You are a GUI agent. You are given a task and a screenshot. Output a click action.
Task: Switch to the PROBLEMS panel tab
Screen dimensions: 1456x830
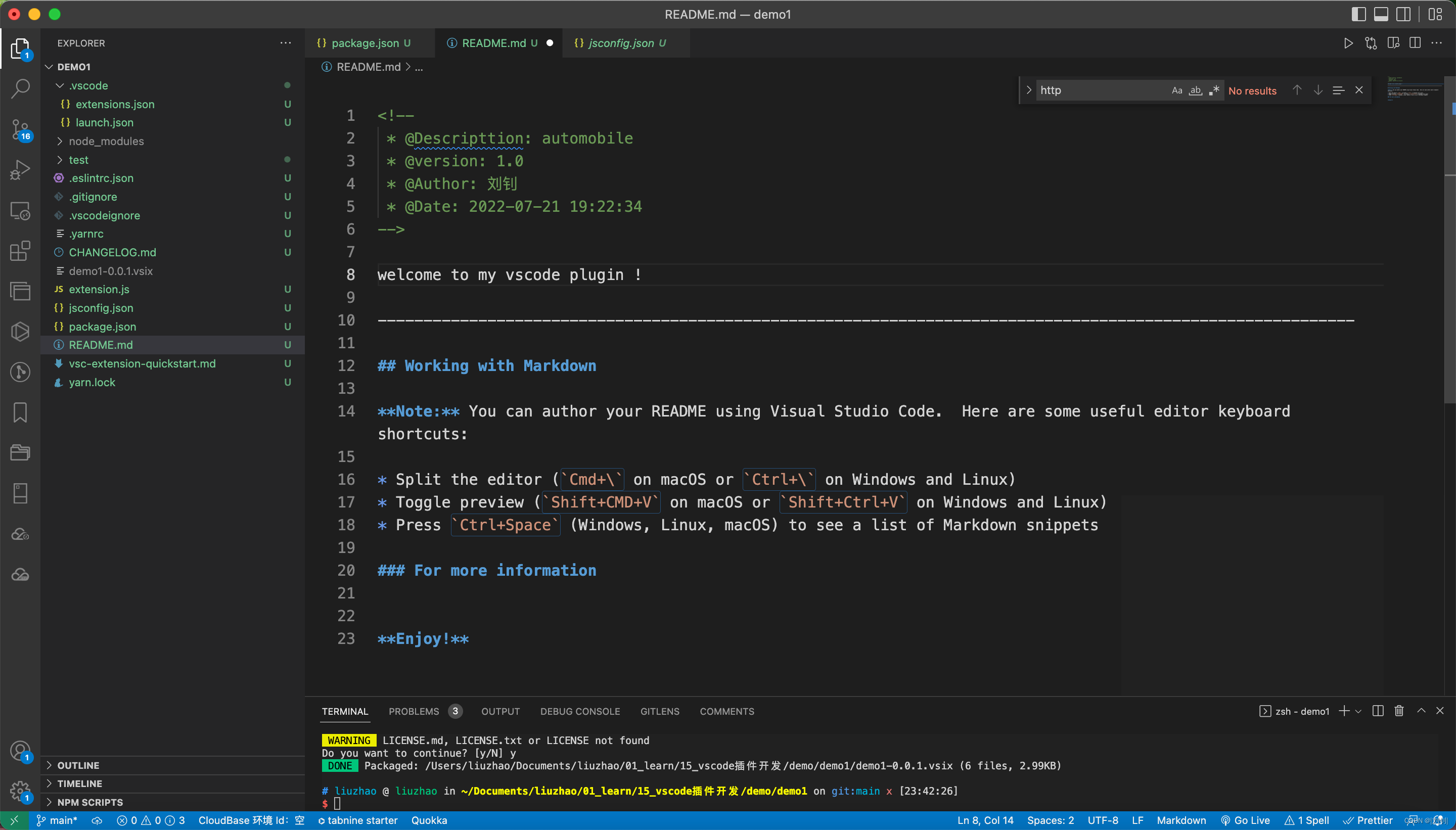414,711
